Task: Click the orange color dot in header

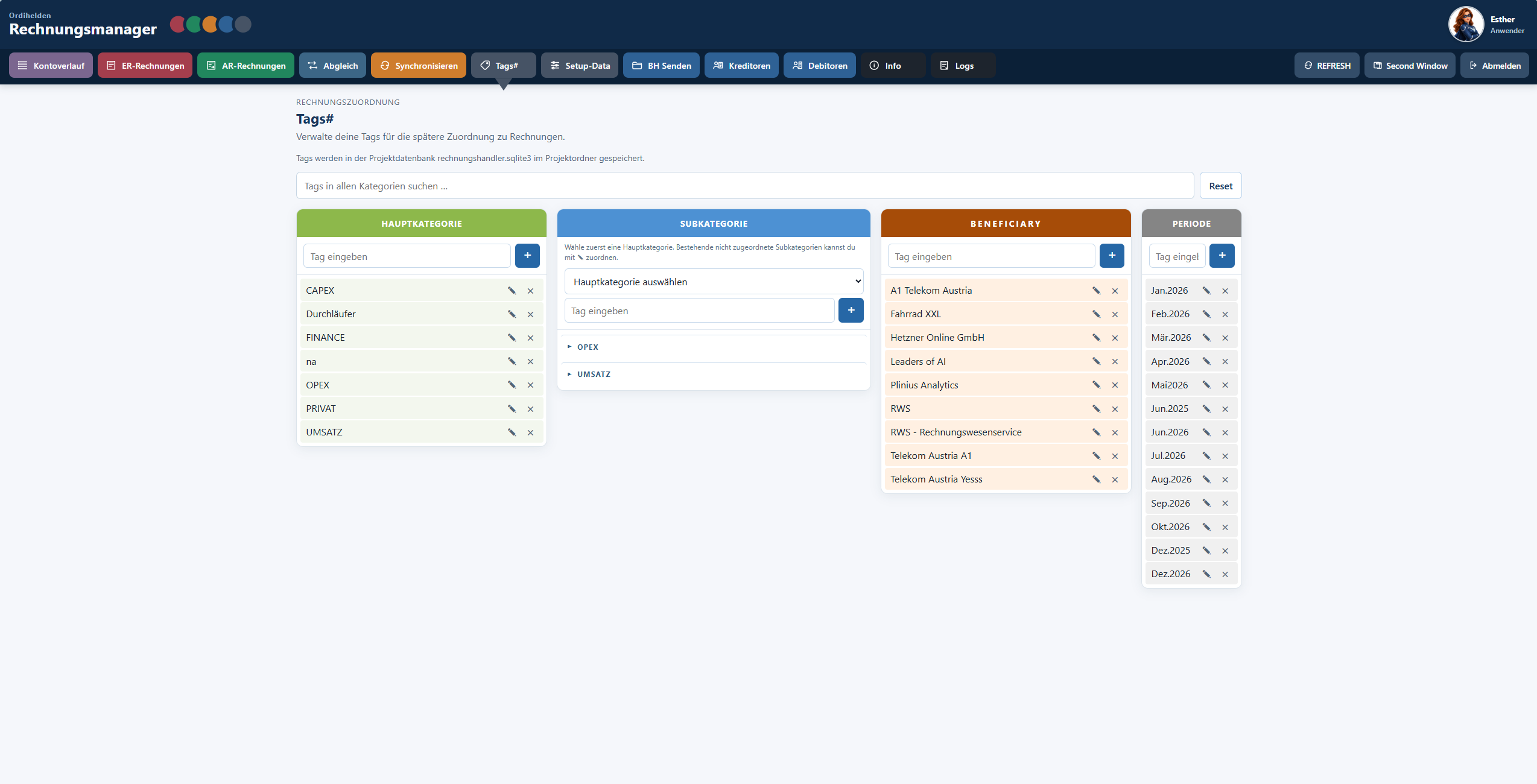Action: [x=210, y=24]
